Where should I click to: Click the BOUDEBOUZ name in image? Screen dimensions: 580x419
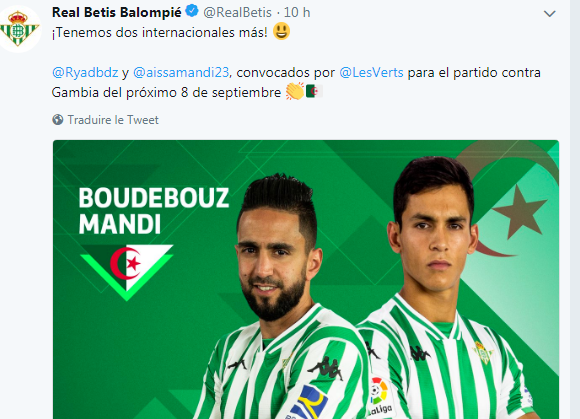[154, 198]
